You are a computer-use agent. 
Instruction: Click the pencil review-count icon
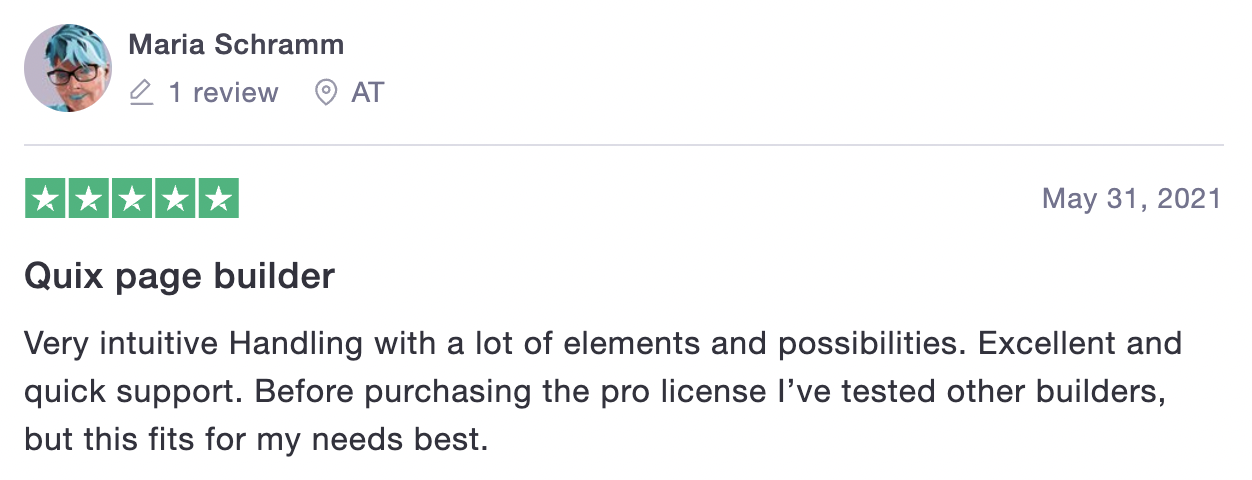point(142,94)
